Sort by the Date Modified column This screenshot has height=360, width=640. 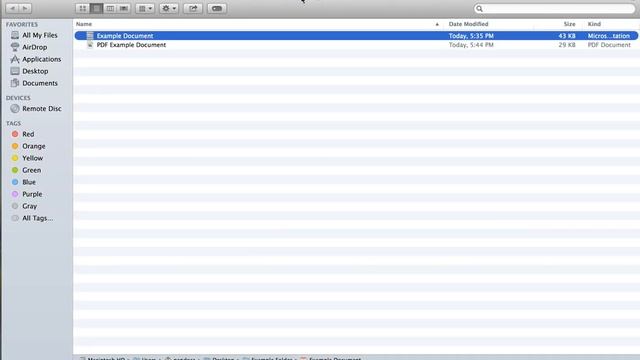(469, 24)
